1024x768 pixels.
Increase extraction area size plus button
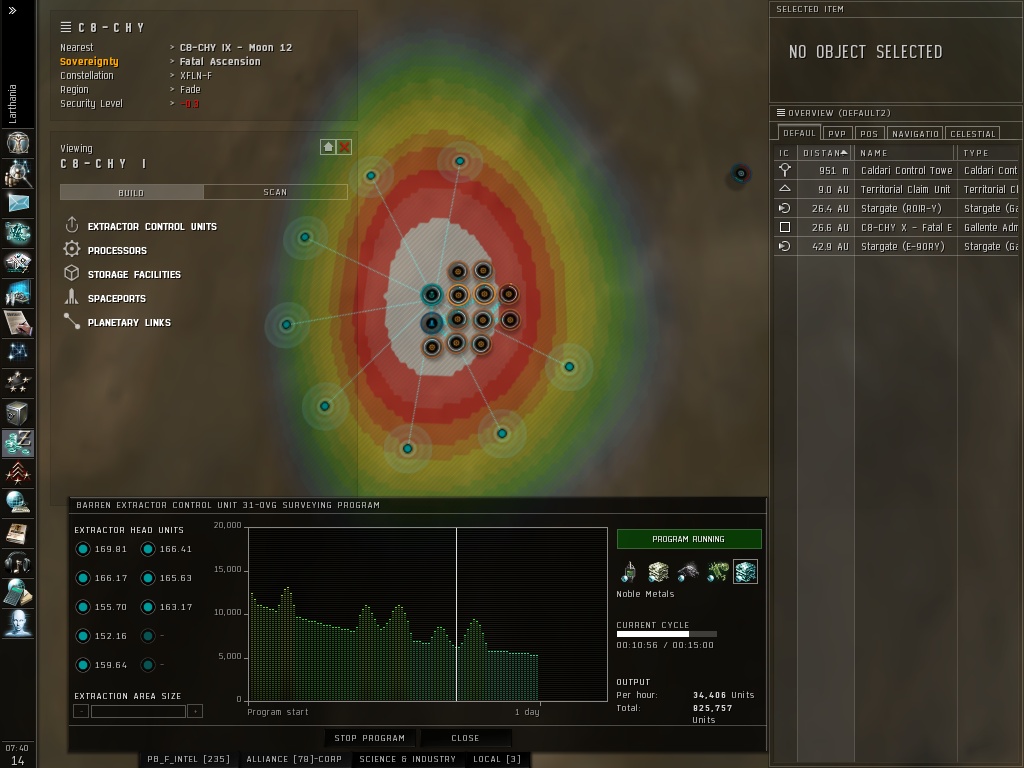tap(195, 711)
